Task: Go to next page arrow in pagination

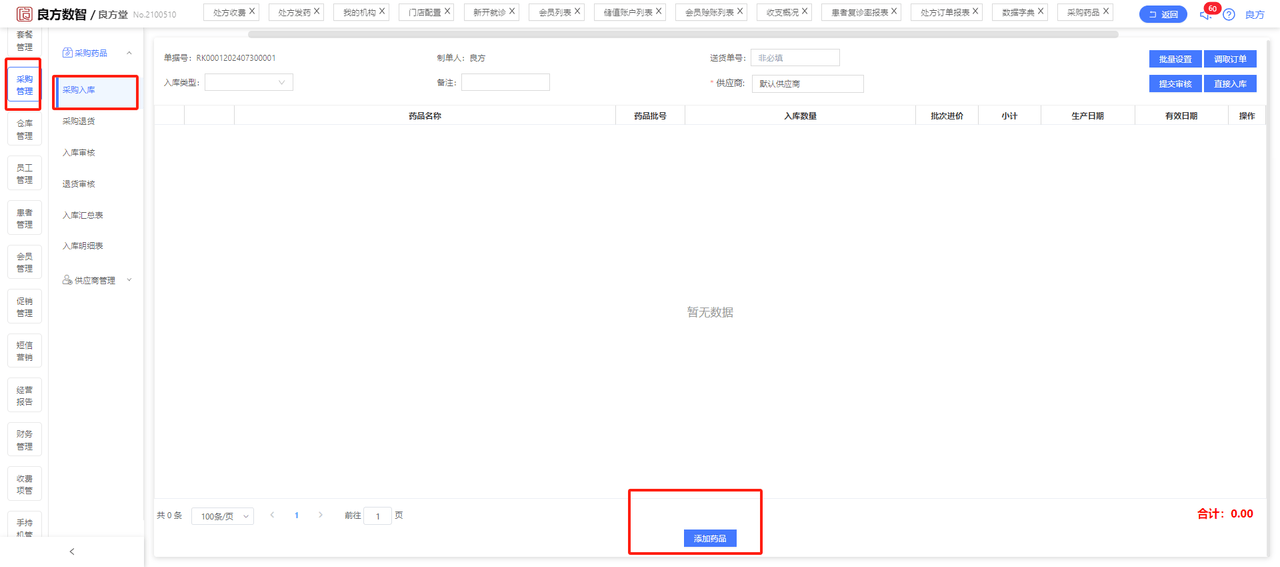Action: [320, 515]
